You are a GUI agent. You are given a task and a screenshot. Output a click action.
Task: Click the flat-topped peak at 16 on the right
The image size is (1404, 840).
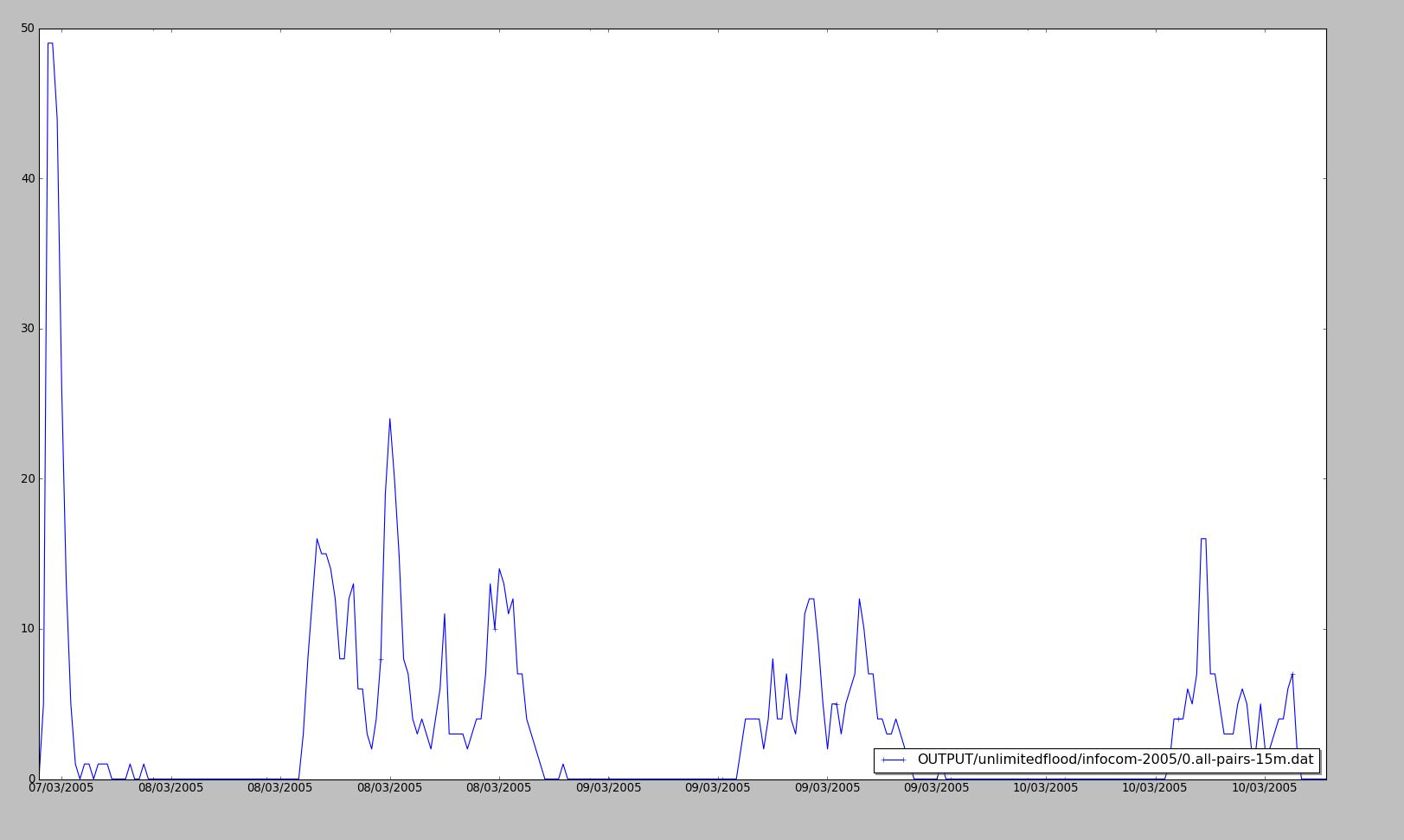tap(1203, 539)
